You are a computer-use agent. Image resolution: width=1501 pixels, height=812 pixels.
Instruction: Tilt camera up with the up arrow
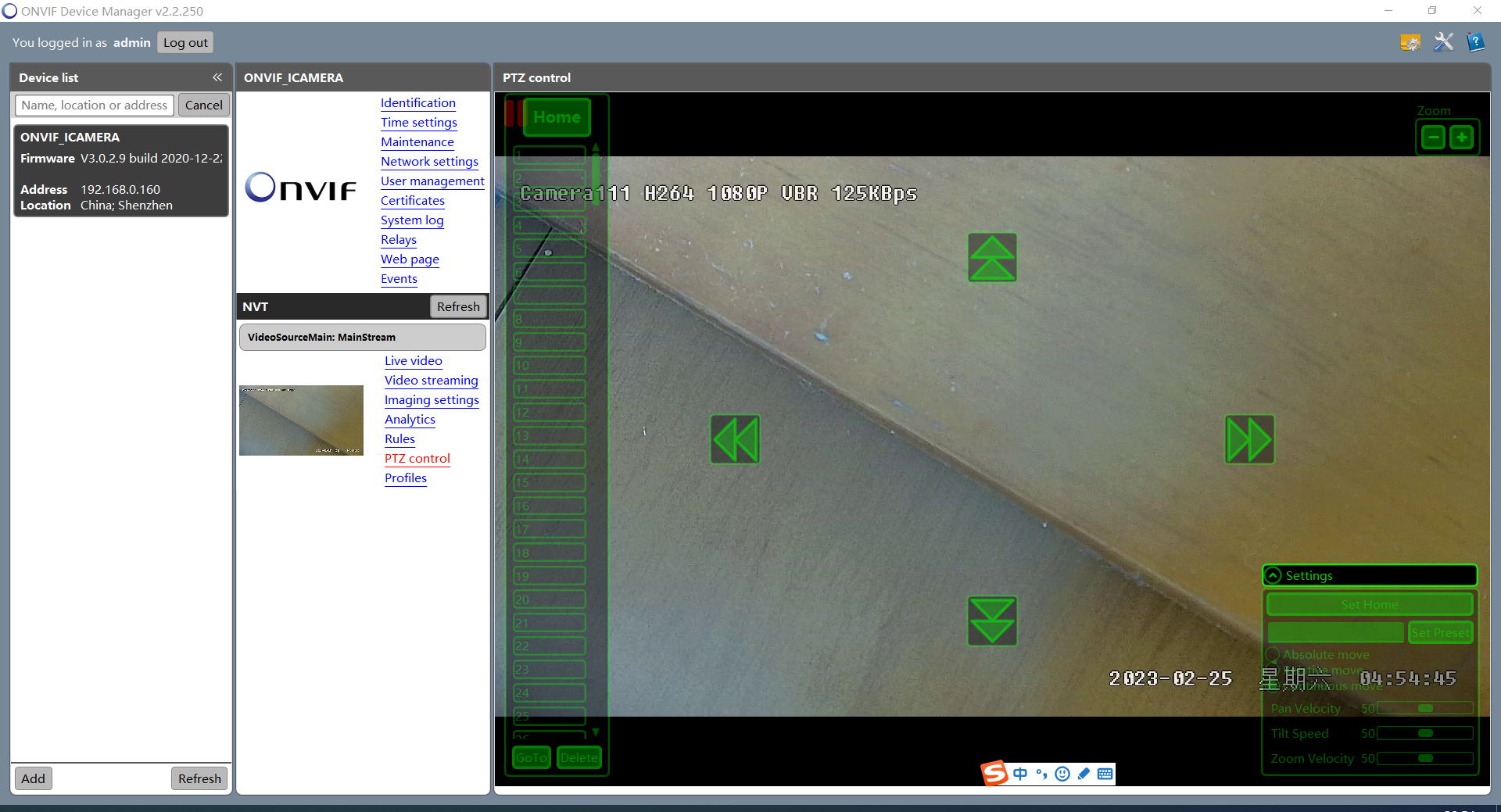(992, 257)
